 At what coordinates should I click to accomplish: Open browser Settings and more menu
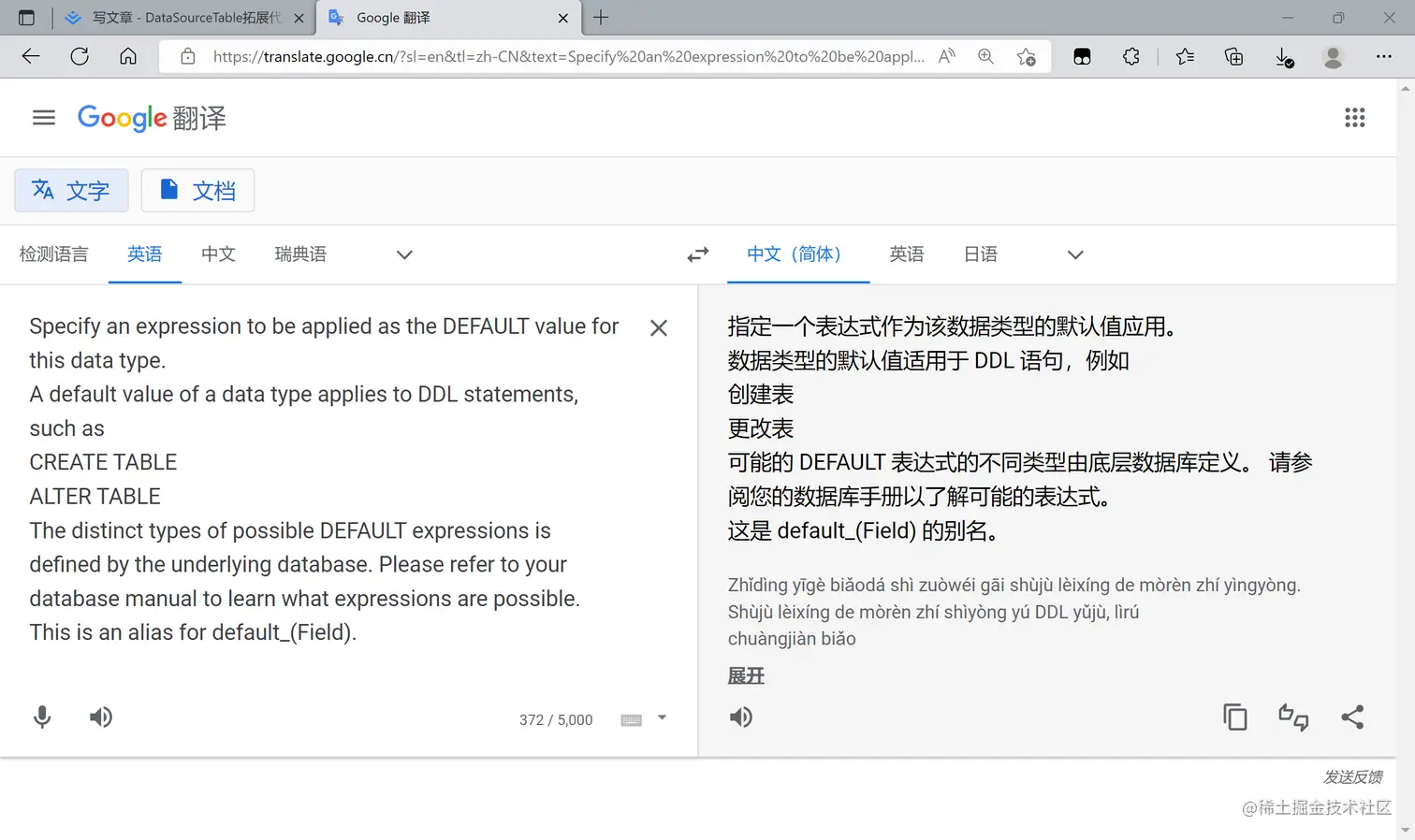(x=1384, y=56)
